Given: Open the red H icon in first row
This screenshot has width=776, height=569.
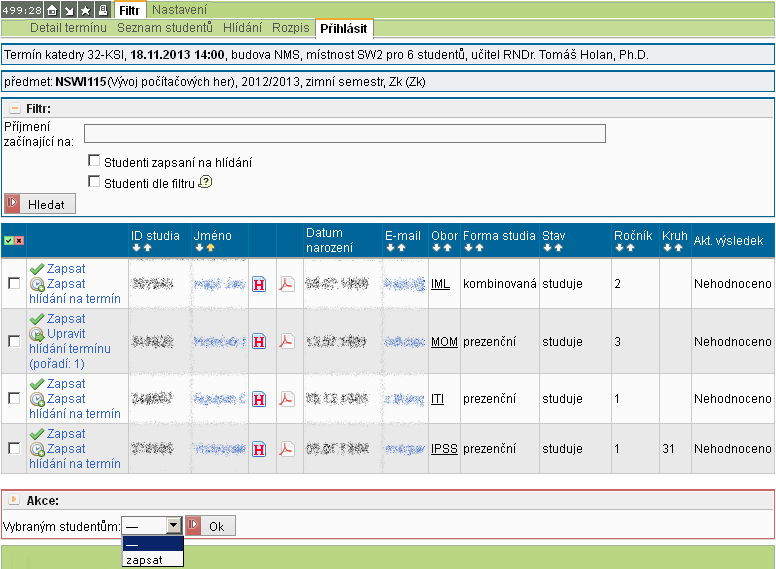Looking at the screenshot, I should tap(260, 284).
